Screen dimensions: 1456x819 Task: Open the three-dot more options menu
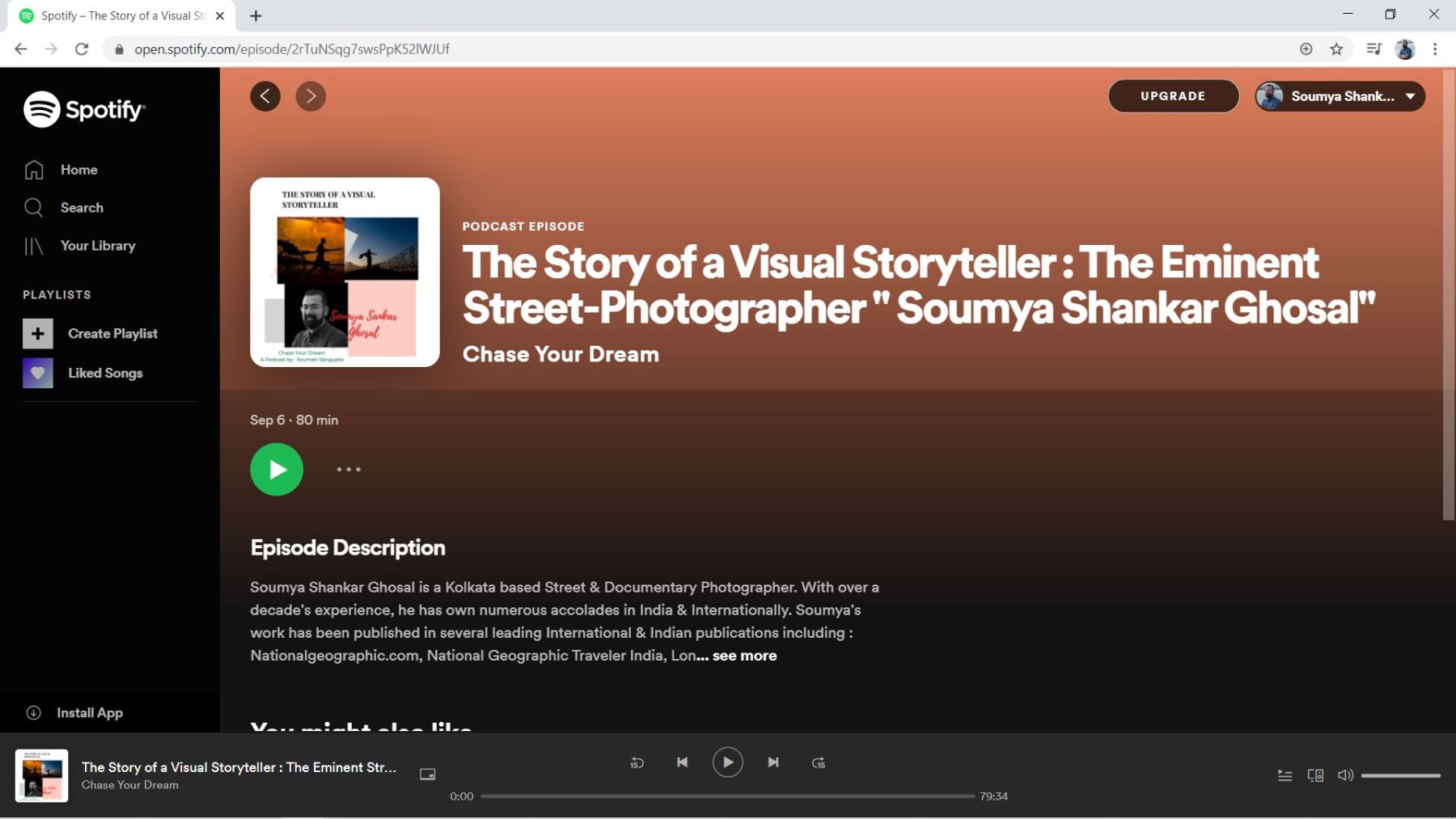pyautogui.click(x=349, y=470)
